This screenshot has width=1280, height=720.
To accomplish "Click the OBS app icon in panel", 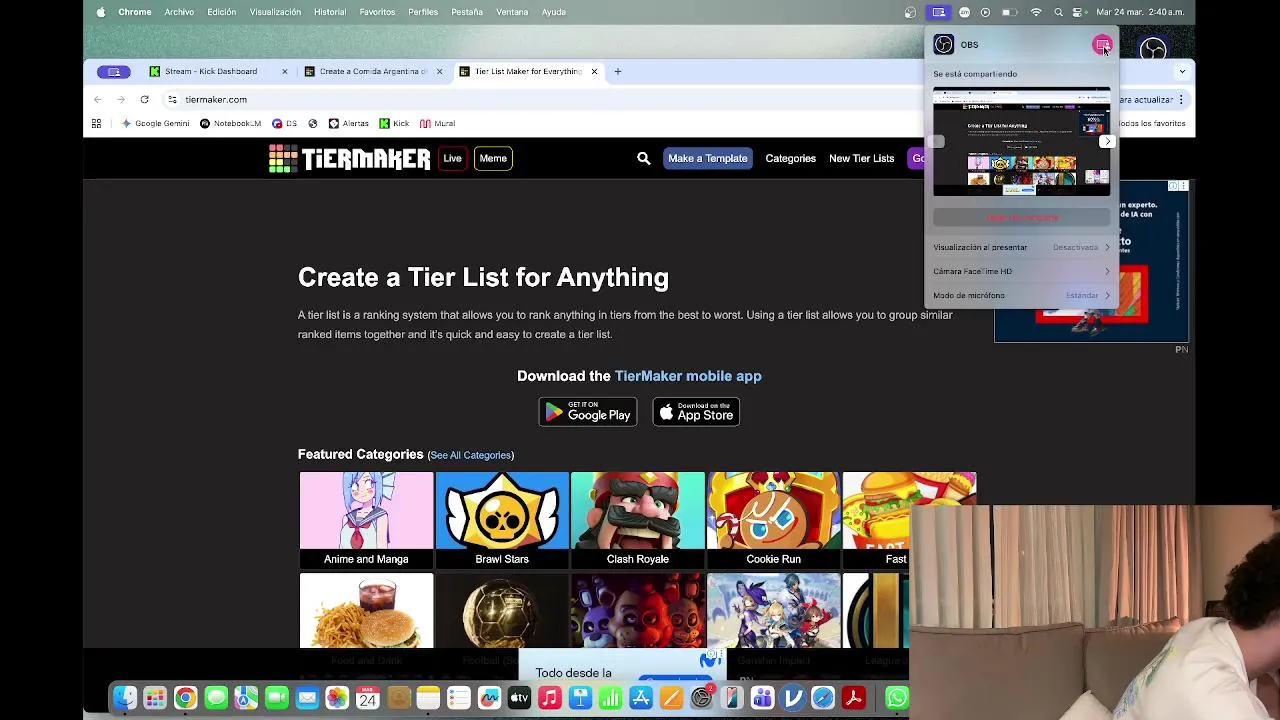I will (x=943, y=44).
